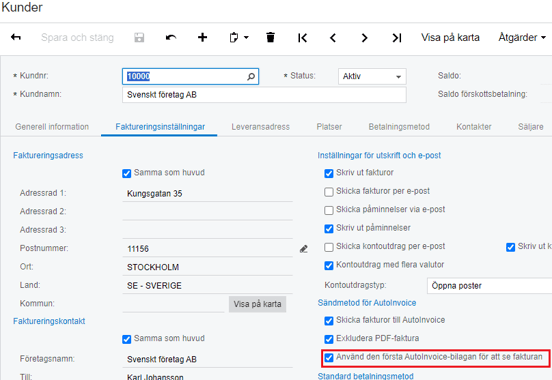Switch to Generell information tab
The image size is (552, 380).
[52, 127]
